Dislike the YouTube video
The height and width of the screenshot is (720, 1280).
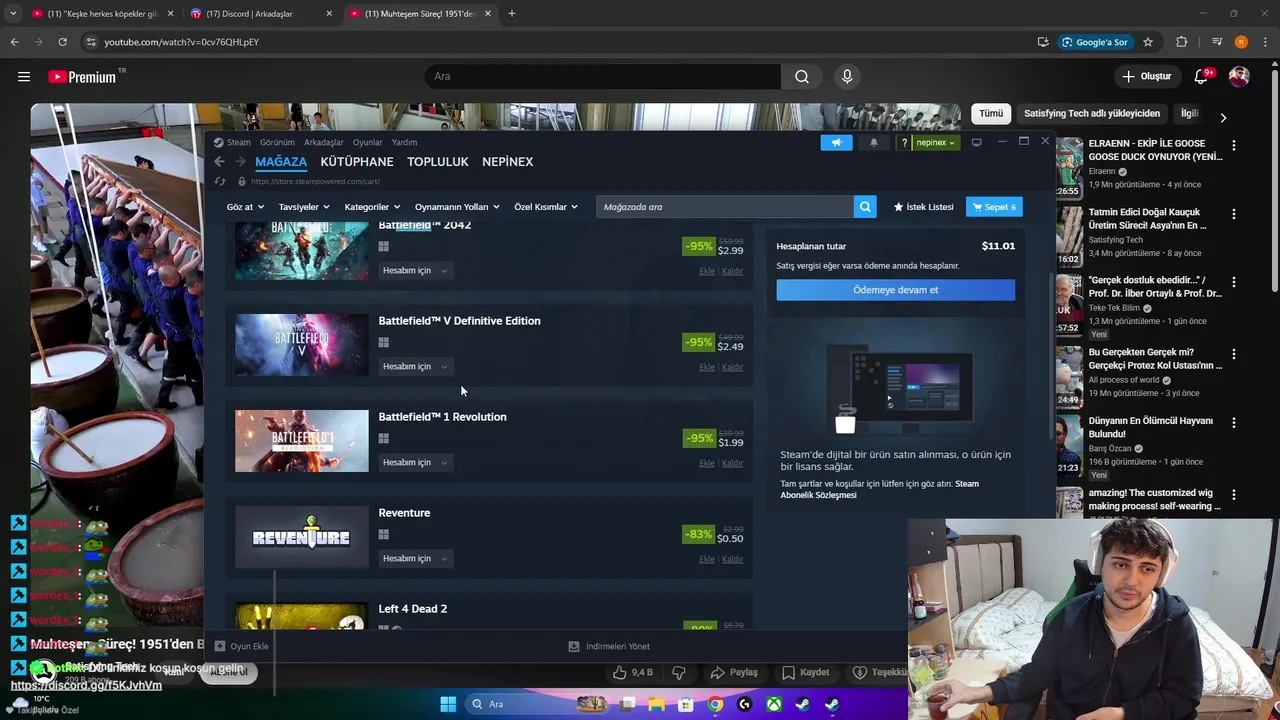[679, 672]
